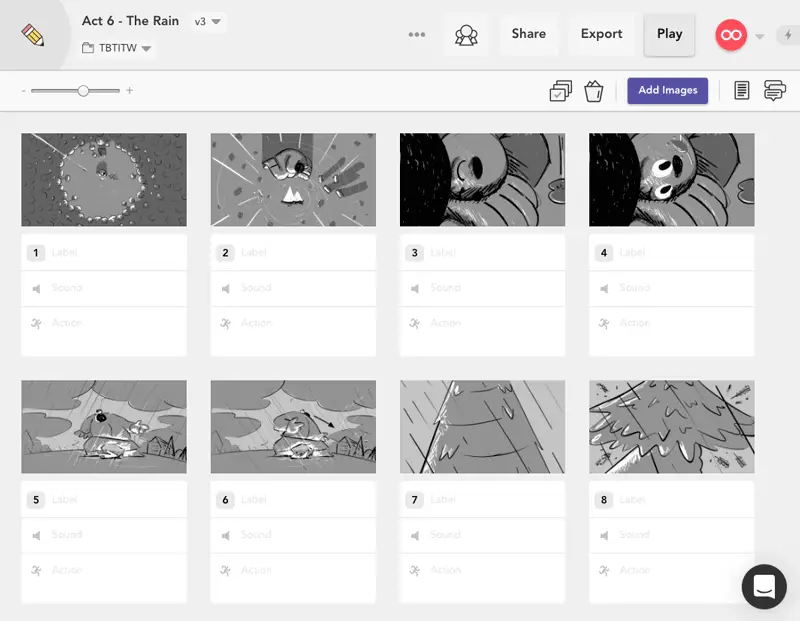Click the running-figure action icon in frame 4
Screen dimensions: 800x621
point(604,324)
